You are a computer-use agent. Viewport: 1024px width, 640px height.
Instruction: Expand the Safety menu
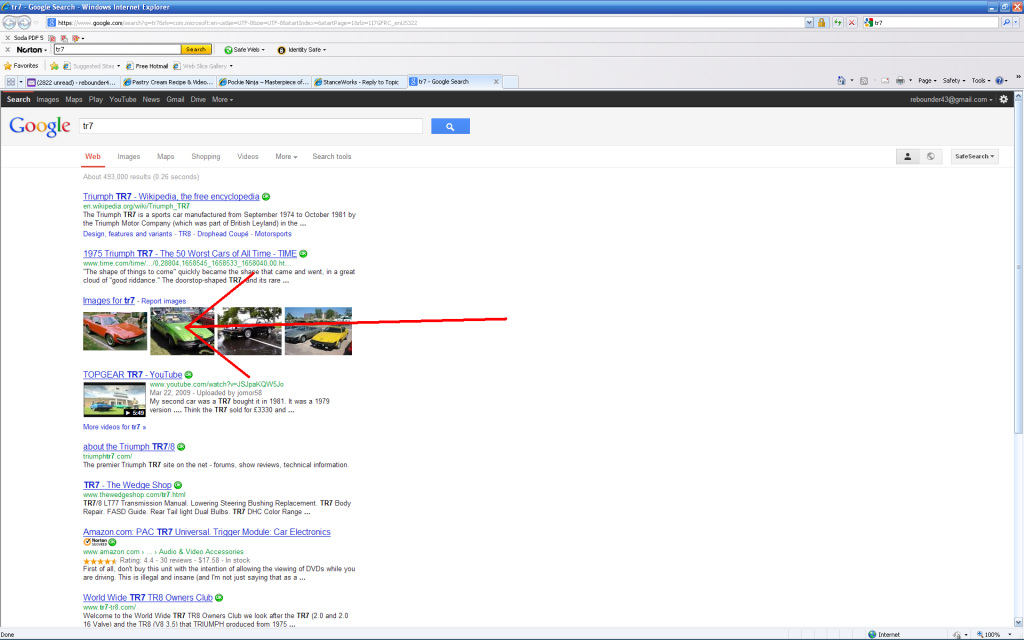click(x=953, y=80)
